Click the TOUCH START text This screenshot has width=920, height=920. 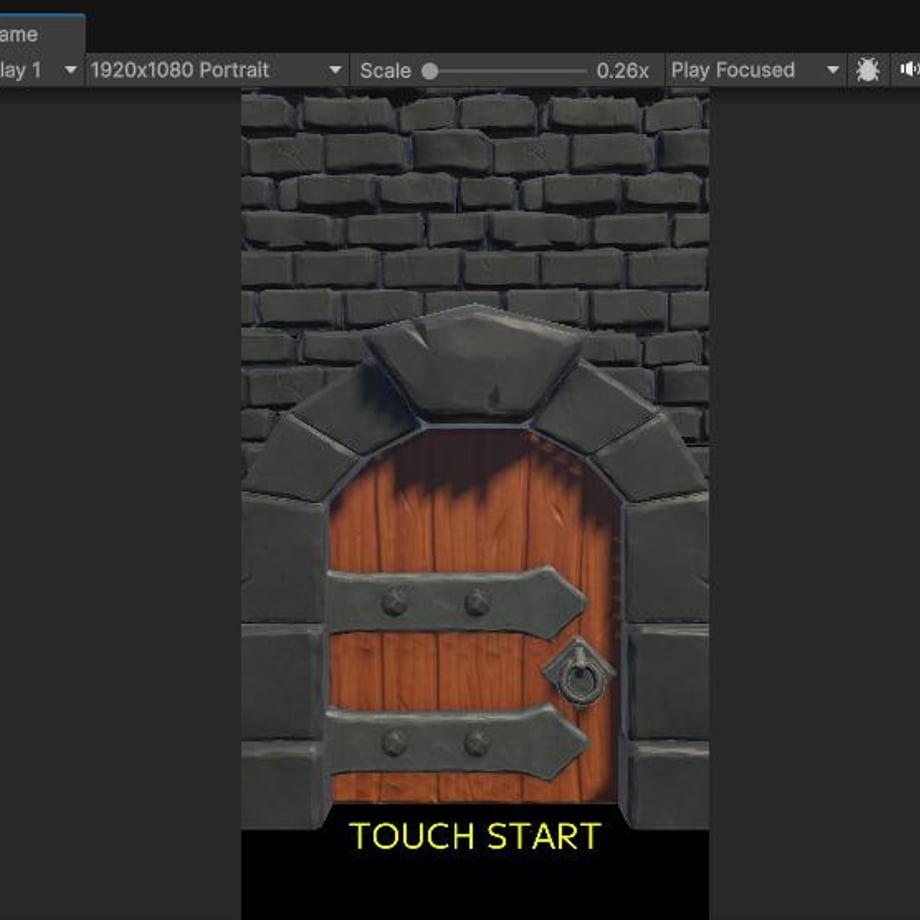(475, 836)
